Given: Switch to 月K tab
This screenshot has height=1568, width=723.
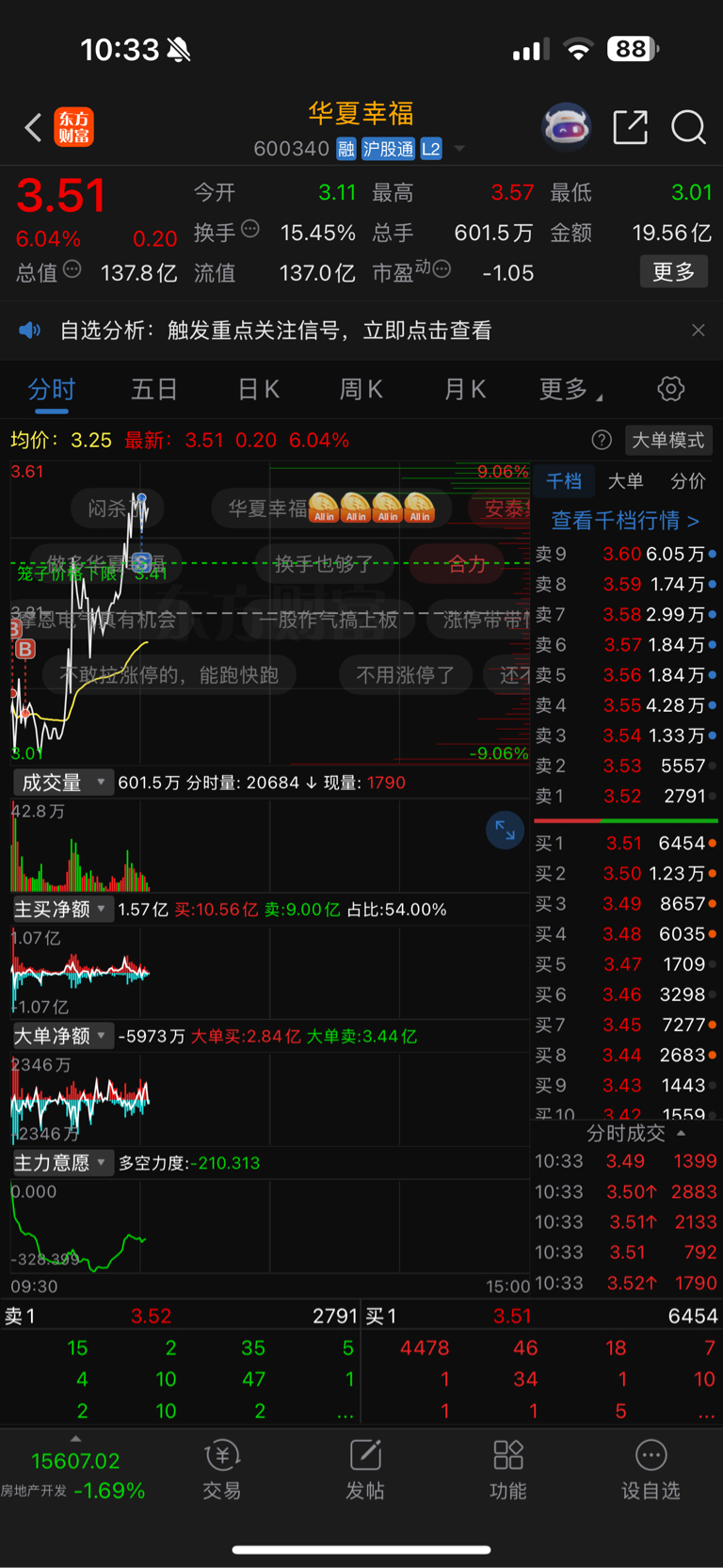Looking at the screenshot, I should (x=464, y=389).
